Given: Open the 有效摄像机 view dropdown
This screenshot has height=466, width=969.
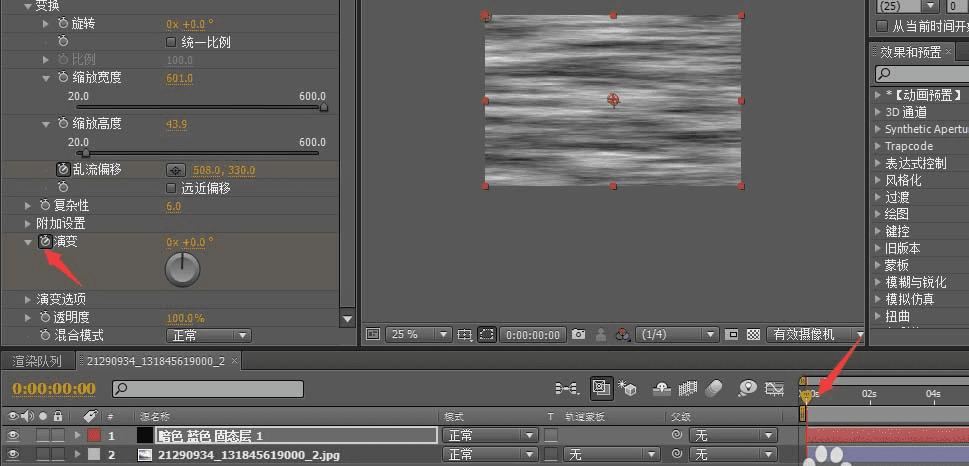Looking at the screenshot, I should pyautogui.click(x=816, y=334).
